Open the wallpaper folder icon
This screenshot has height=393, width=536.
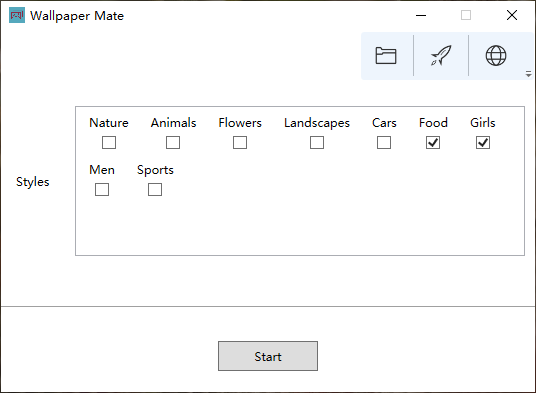(x=386, y=55)
